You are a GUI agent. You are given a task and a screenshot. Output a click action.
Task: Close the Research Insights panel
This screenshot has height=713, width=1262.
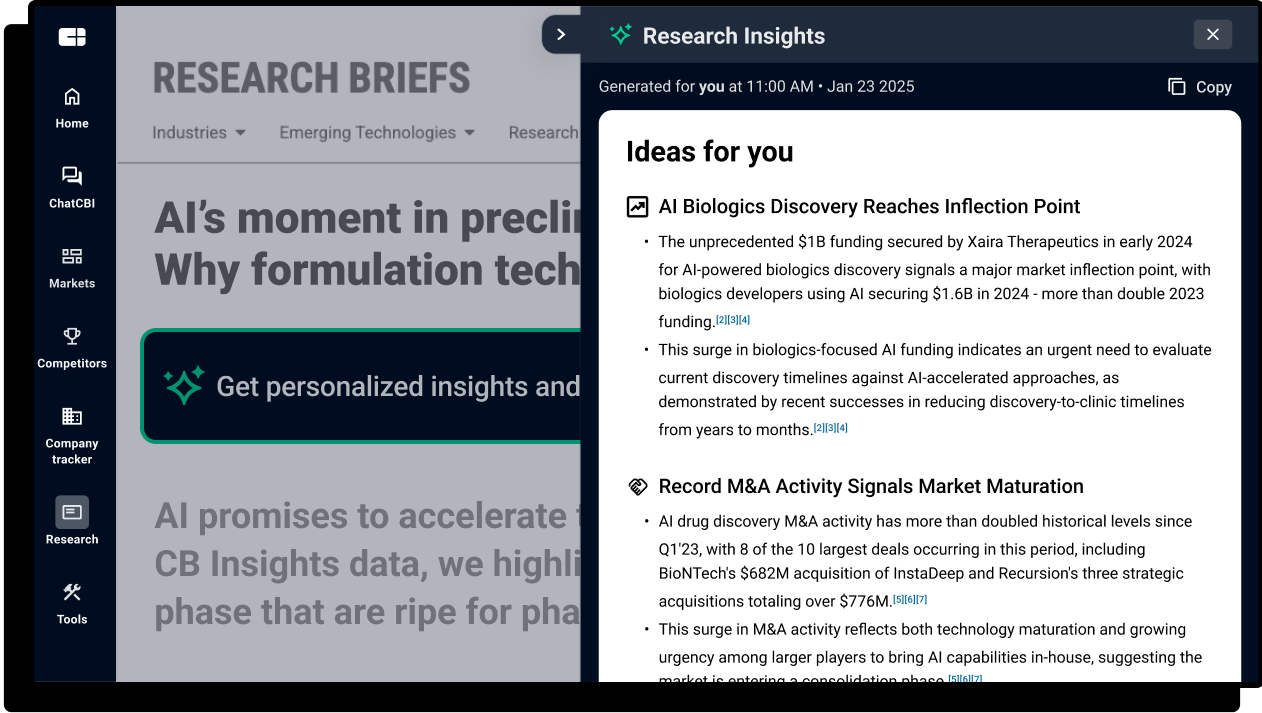click(1212, 34)
